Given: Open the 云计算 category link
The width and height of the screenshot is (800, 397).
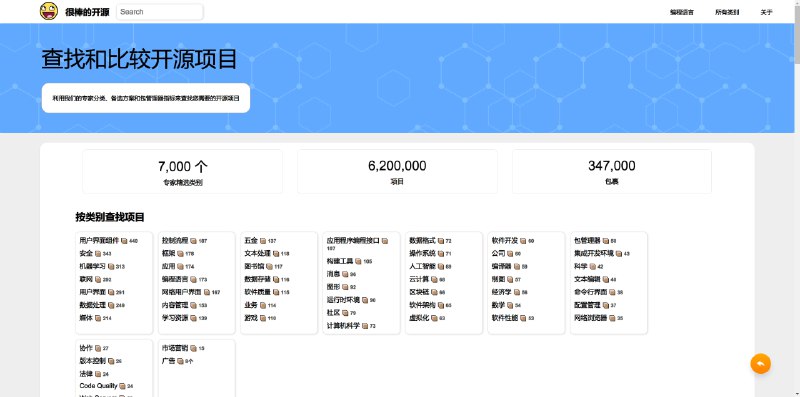Looking at the screenshot, I should tap(419, 279).
